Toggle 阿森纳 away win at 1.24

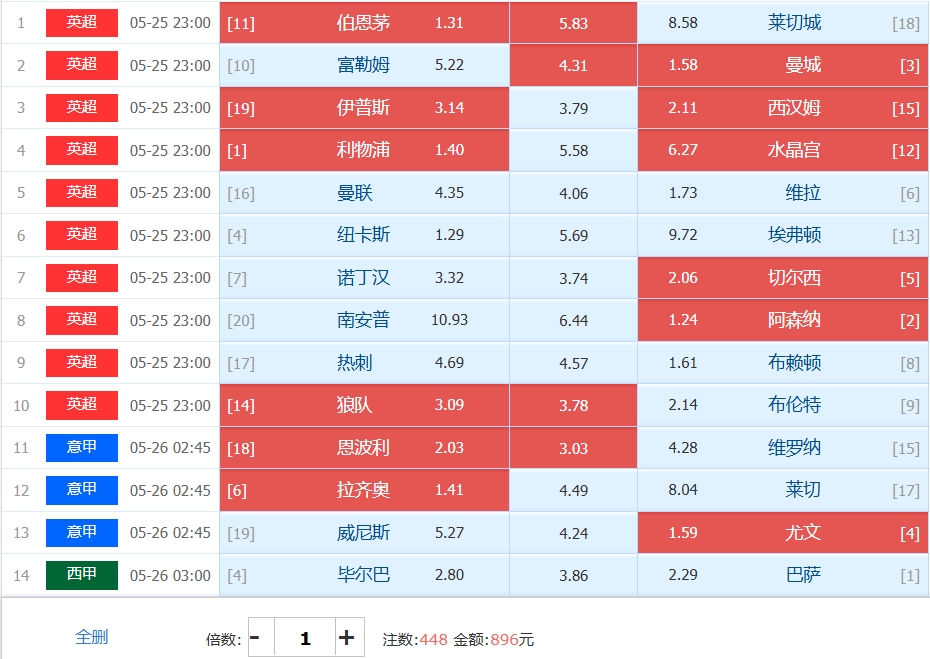coord(783,320)
